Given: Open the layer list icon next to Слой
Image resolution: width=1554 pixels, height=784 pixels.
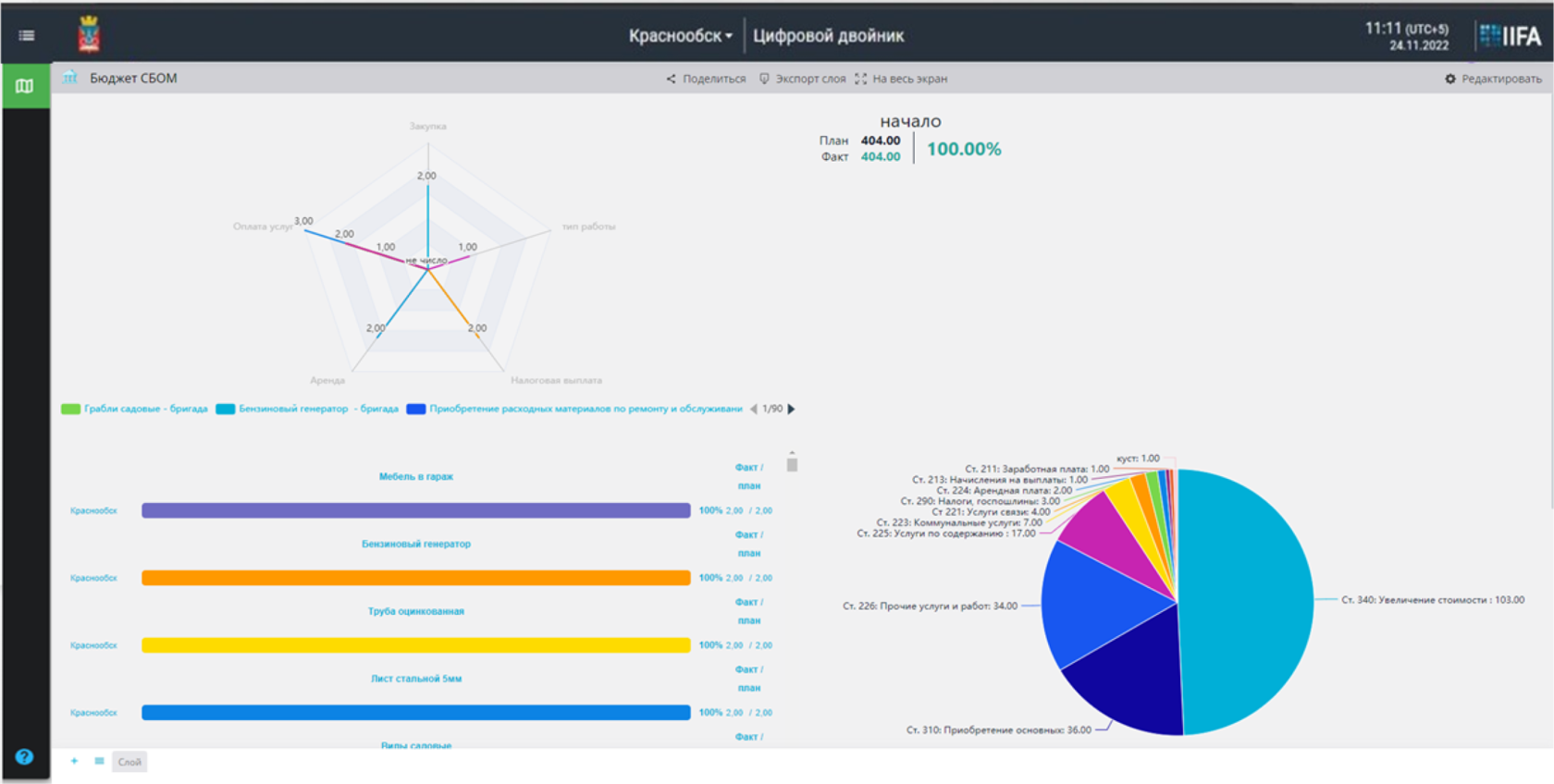Looking at the screenshot, I should click(x=99, y=761).
